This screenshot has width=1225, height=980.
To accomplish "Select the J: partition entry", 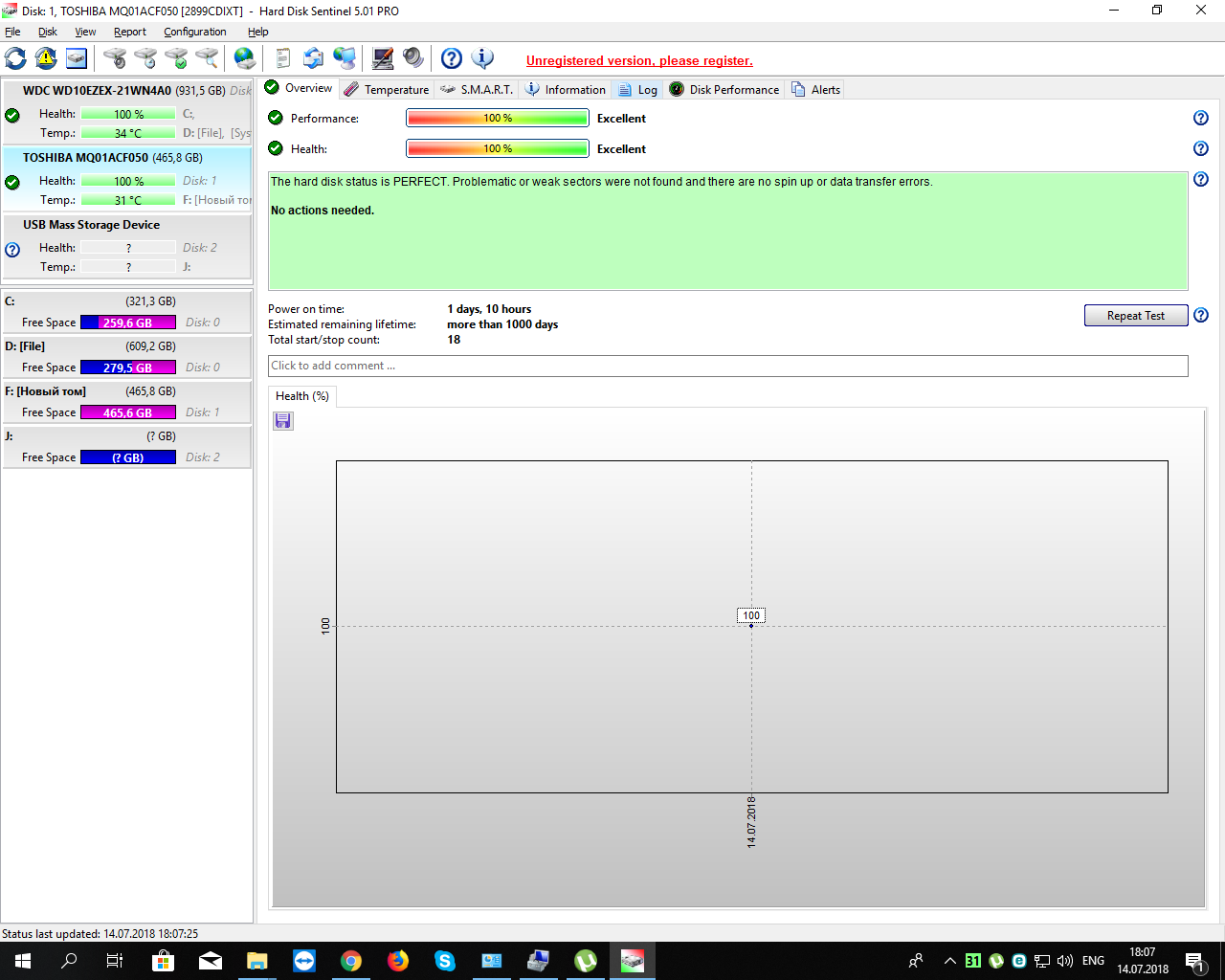I will tap(127, 446).
